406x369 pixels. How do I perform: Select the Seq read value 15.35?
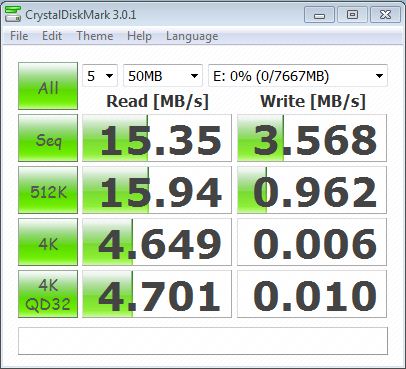[157, 138]
